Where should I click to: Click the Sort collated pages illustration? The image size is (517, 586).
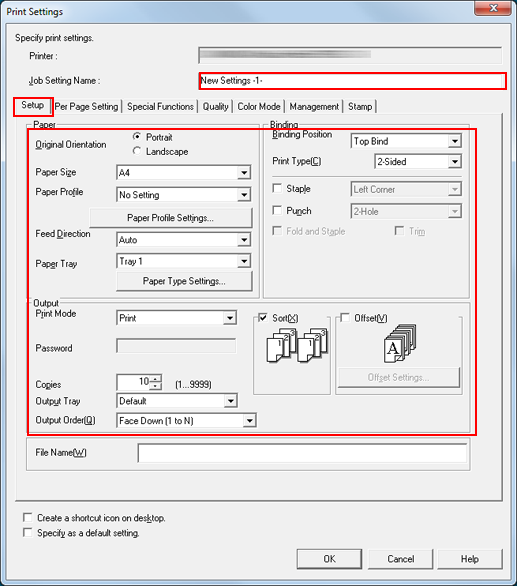[x=297, y=345]
